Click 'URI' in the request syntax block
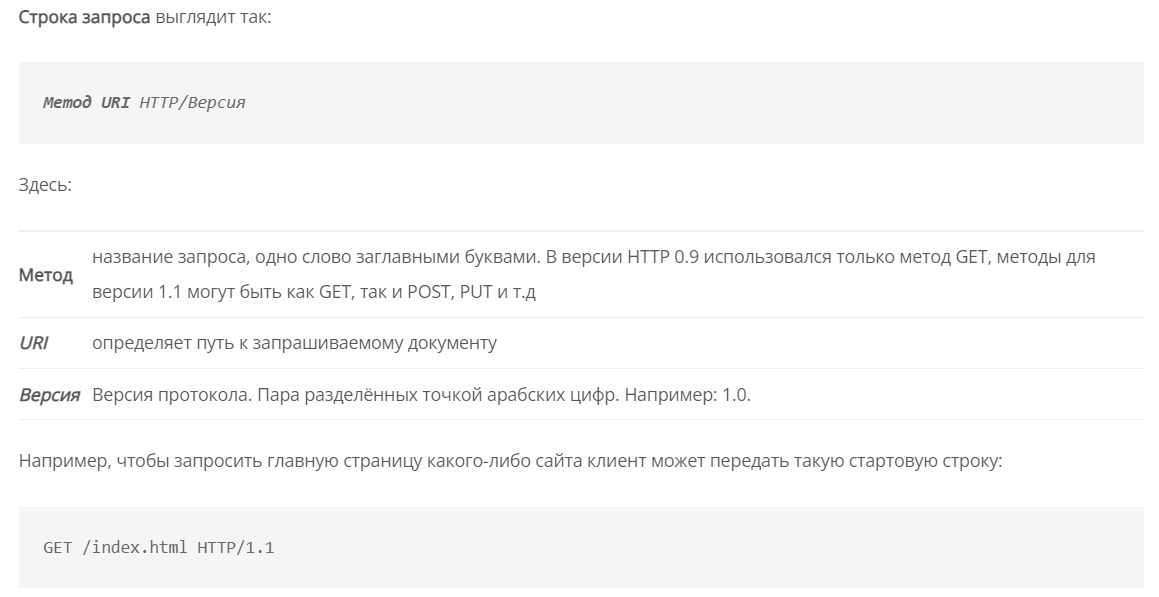 115,102
